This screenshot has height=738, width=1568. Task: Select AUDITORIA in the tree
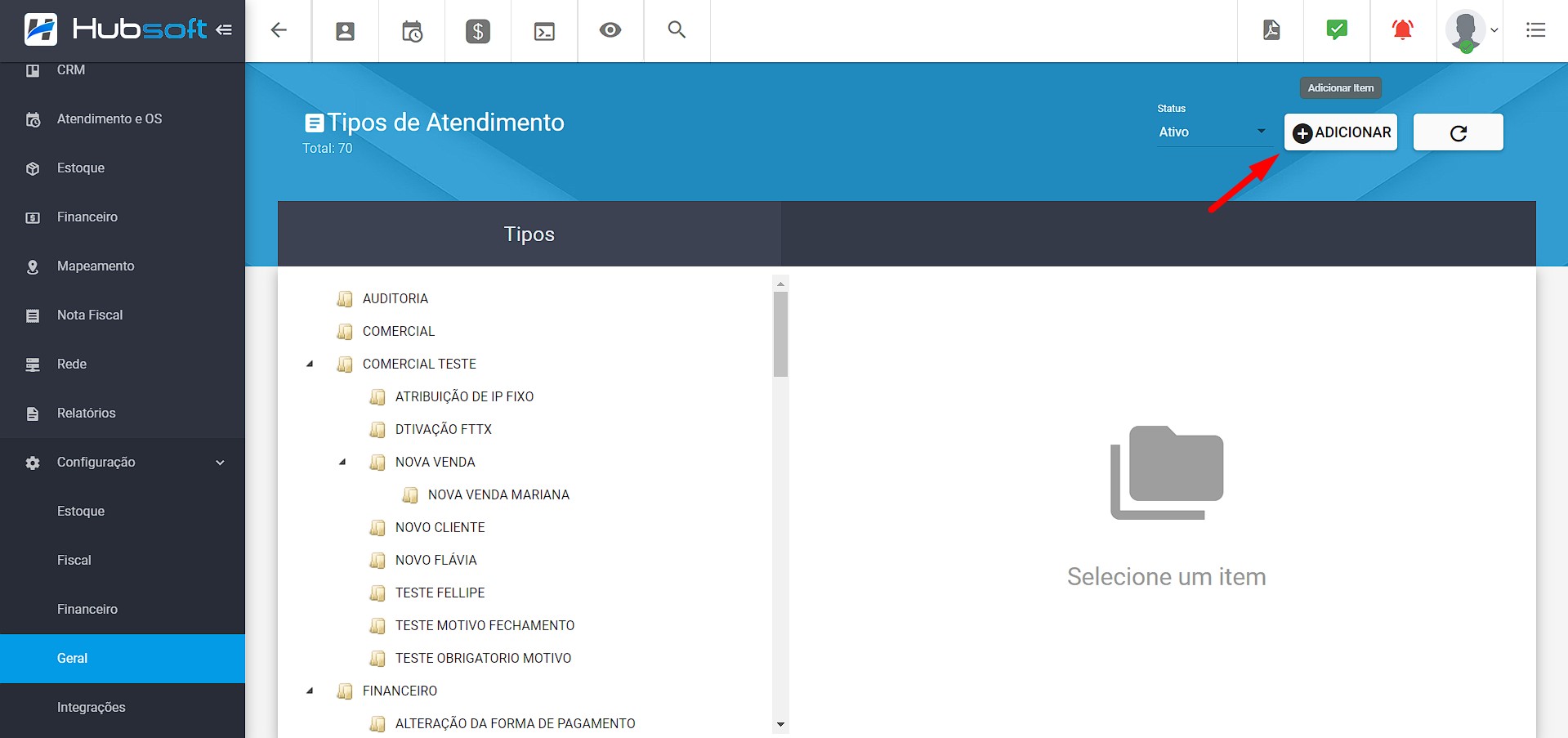[x=395, y=299]
